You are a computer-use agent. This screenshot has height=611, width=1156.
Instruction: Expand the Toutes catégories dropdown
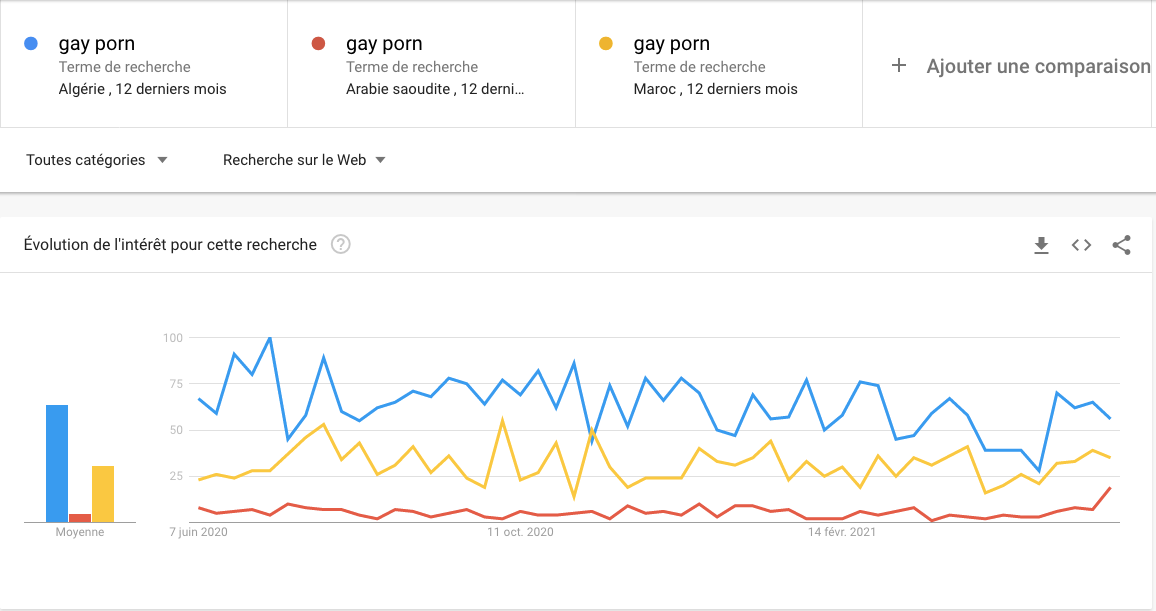click(x=97, y=160)
